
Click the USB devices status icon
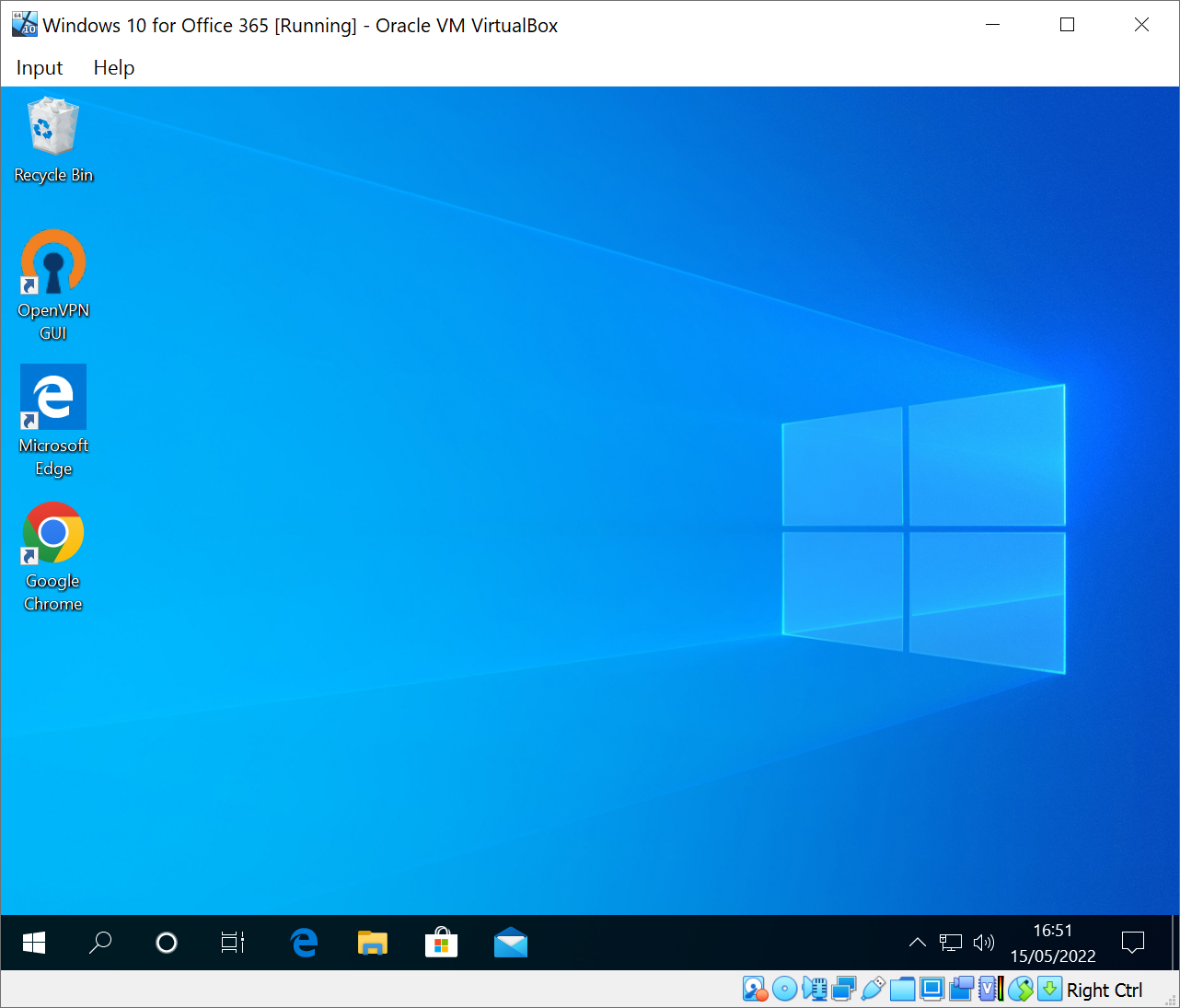point(873,990)
